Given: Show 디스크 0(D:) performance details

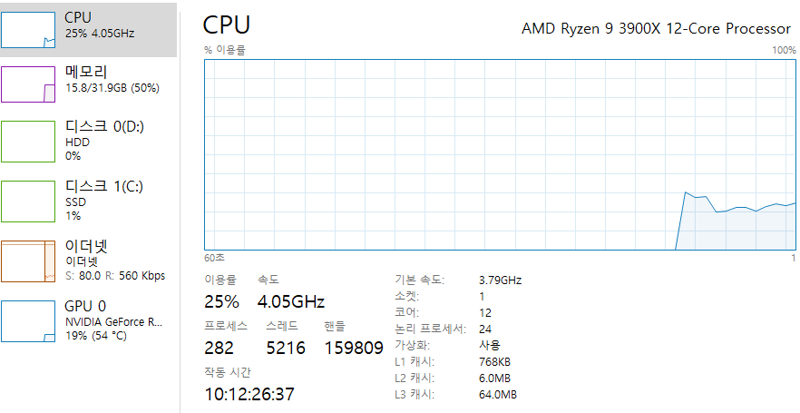Looking at the screenshot, I should (x=89, y=142).
